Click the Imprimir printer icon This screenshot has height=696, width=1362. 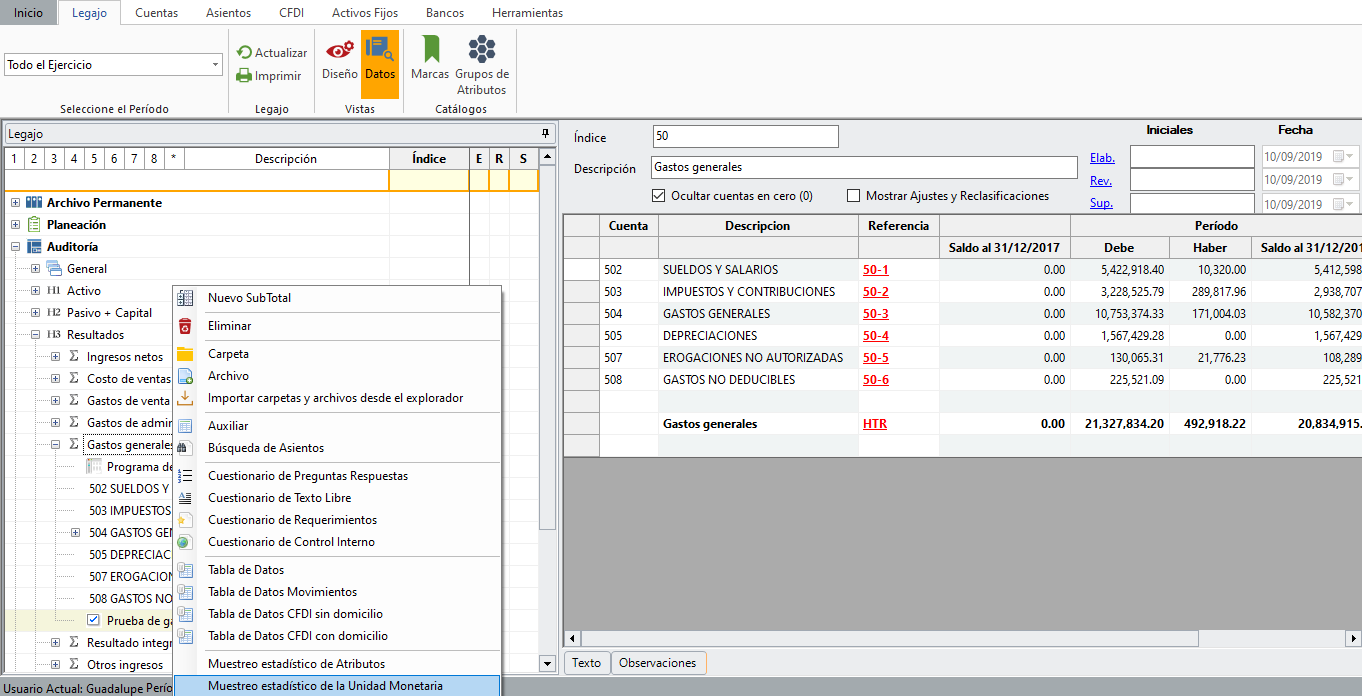(x=244, y=75)
